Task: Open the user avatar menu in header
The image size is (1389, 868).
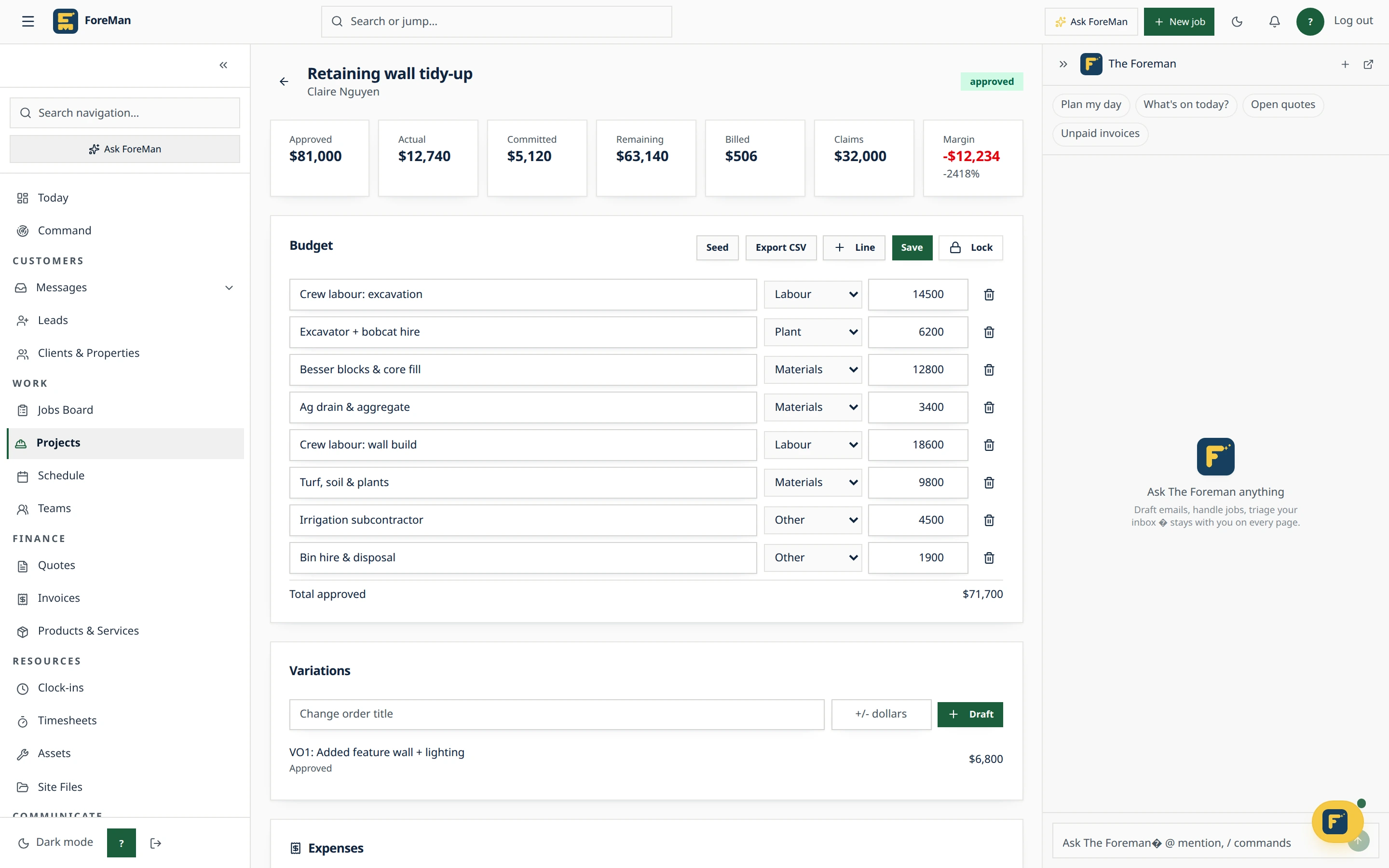Action: (x=1310, y=22)
